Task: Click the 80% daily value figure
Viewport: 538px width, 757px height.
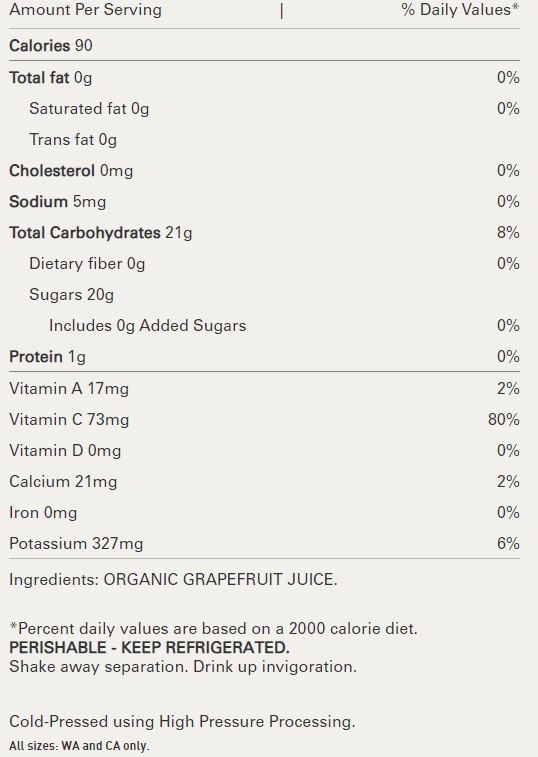Action: 504,420
